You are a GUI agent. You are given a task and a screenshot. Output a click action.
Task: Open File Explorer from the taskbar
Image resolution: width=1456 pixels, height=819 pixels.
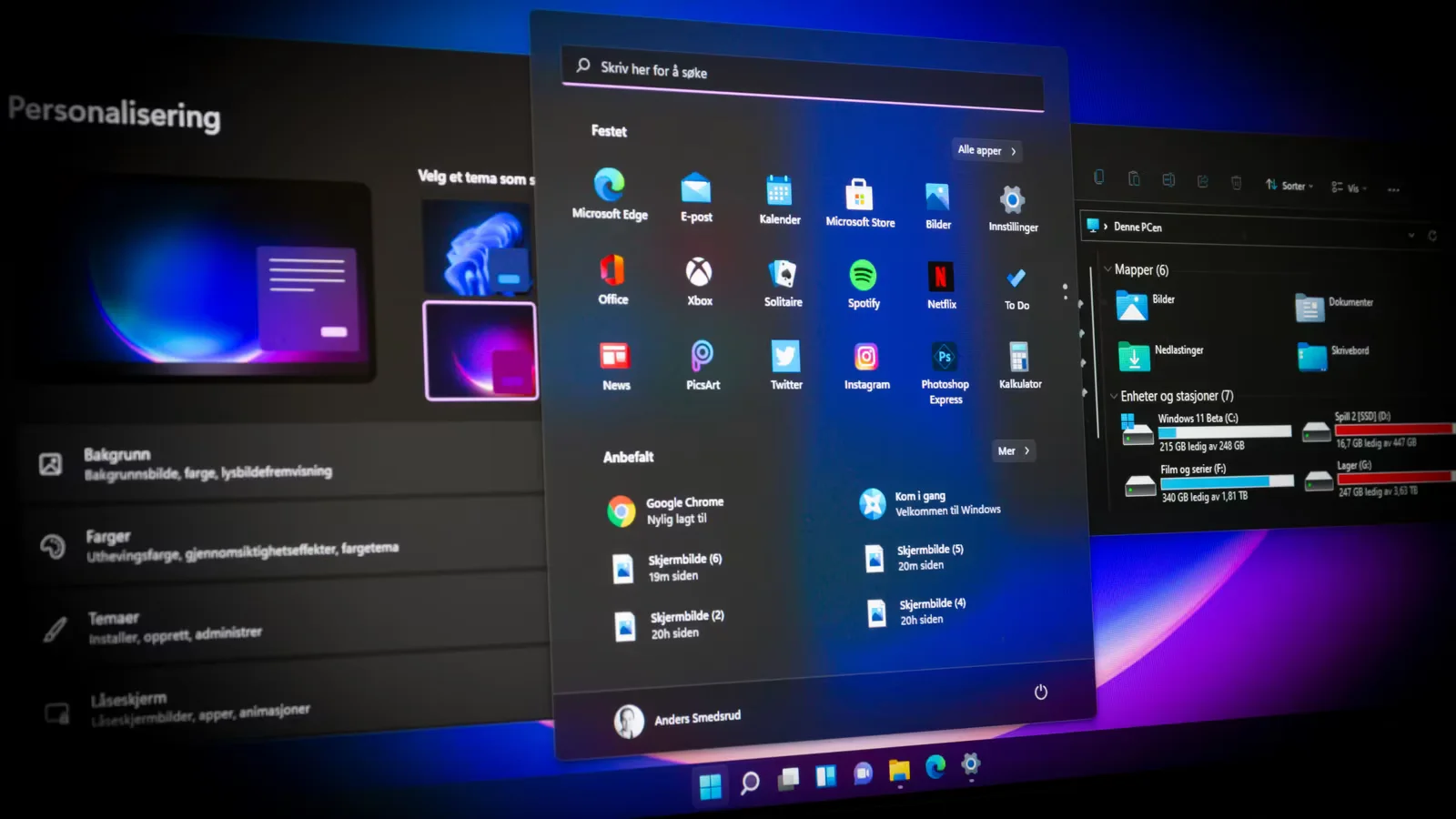coord(899,771)
